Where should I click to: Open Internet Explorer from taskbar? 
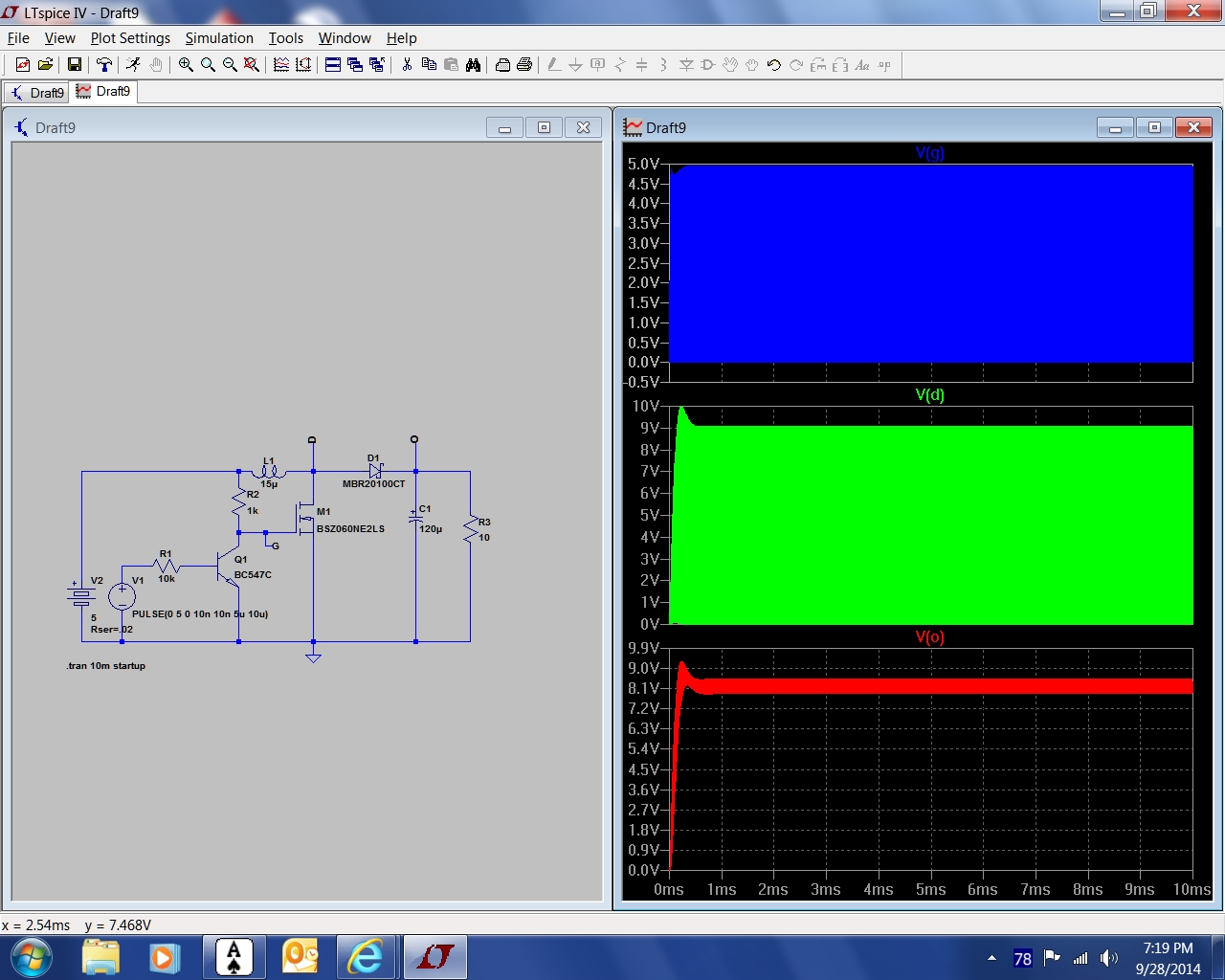[365, 957]
